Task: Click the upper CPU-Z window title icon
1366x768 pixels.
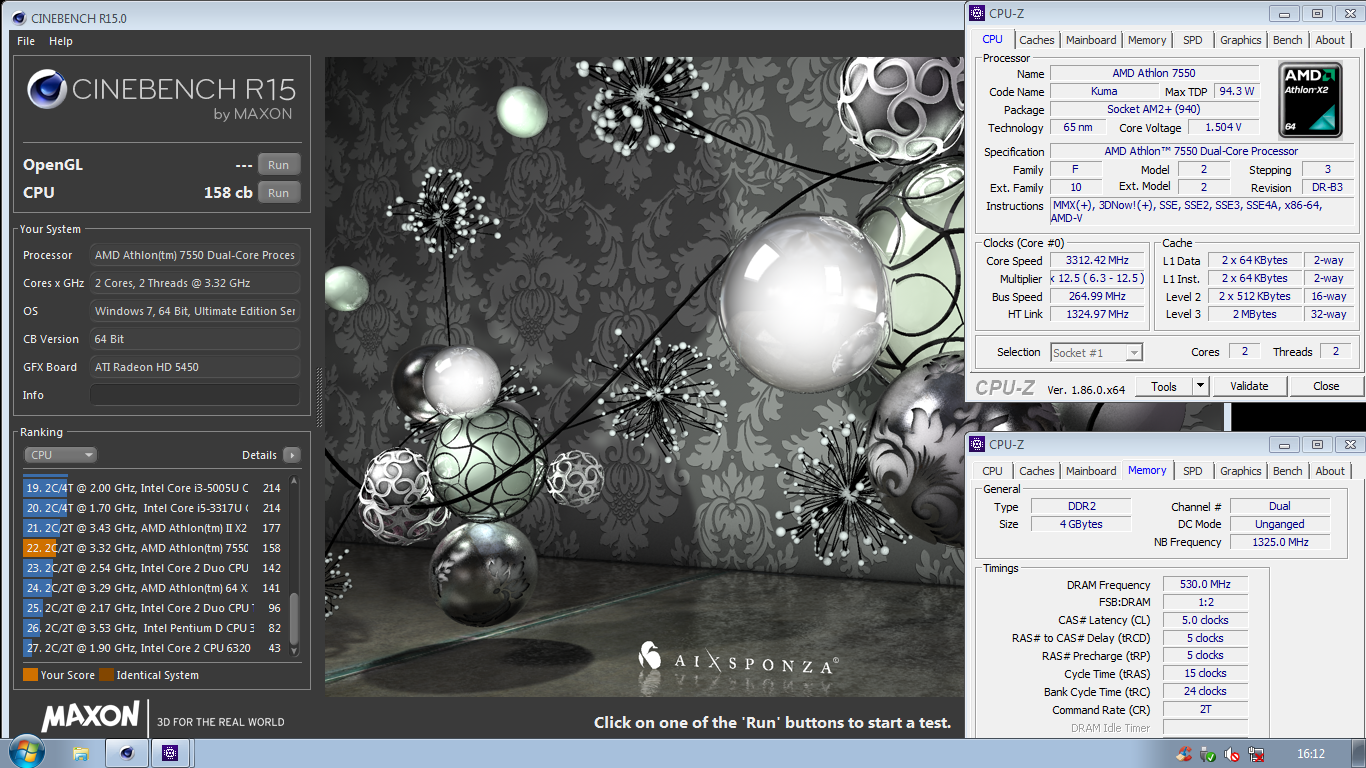Action: (977, 13)
